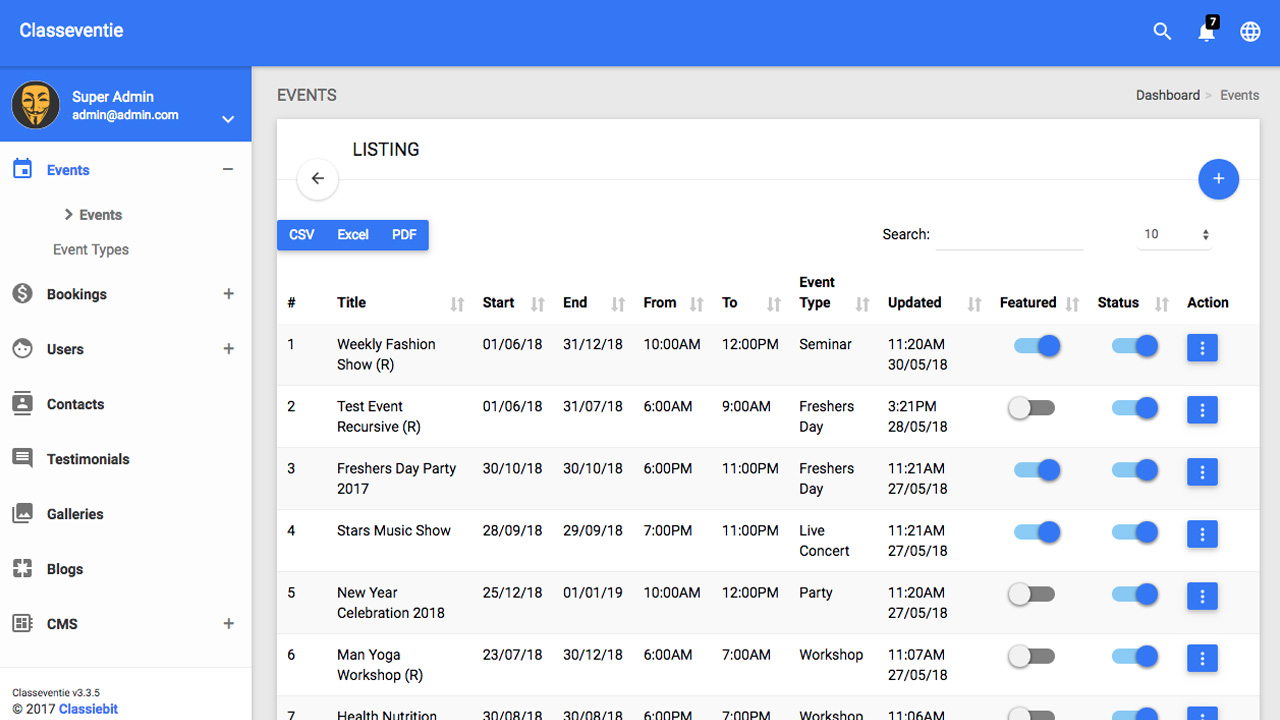The image size is (1280, 720).
Task: Expand the Super Admin profile dropdown arrow
Action: tap(228, 119)
